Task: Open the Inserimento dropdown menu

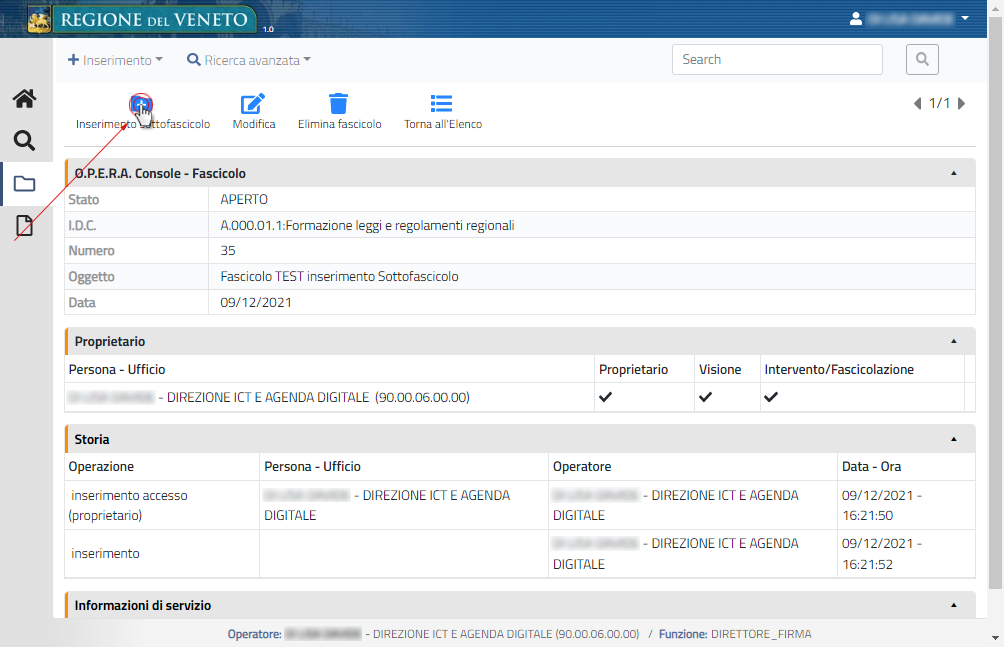Action: point(115,60)
